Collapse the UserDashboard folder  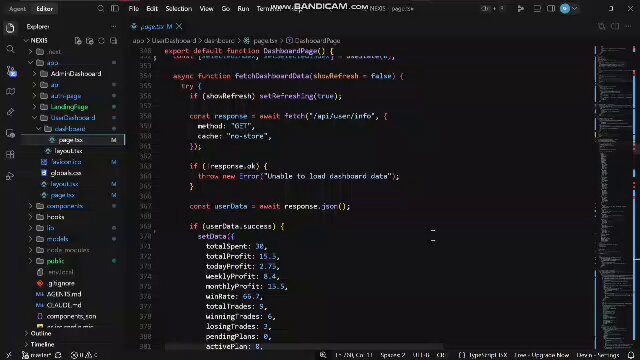[35, 118]
